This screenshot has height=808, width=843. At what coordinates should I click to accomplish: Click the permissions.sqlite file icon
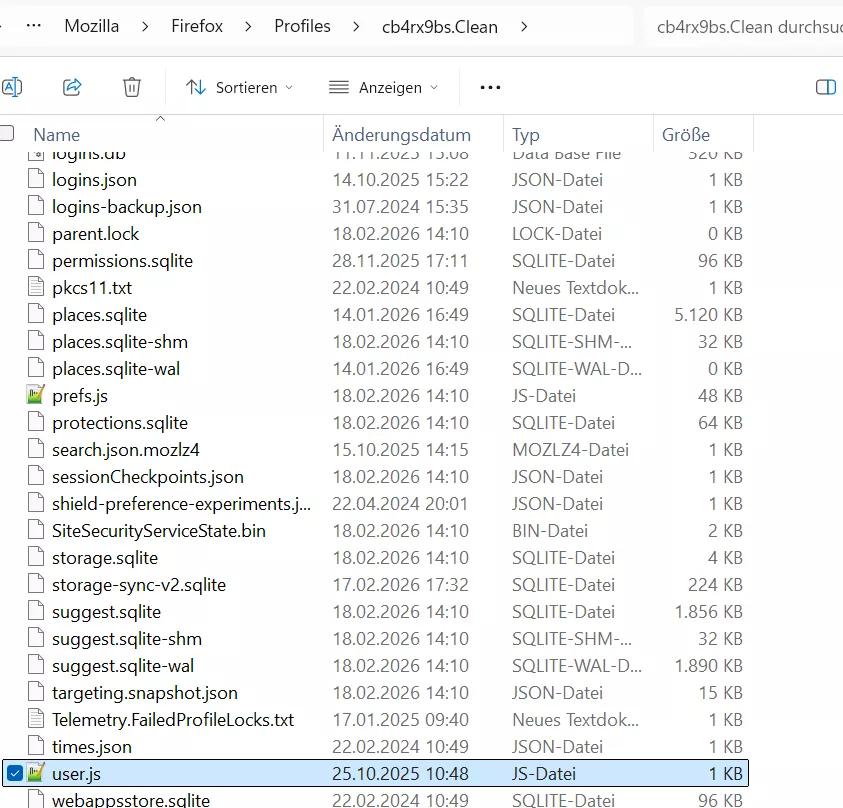(35, 259)
